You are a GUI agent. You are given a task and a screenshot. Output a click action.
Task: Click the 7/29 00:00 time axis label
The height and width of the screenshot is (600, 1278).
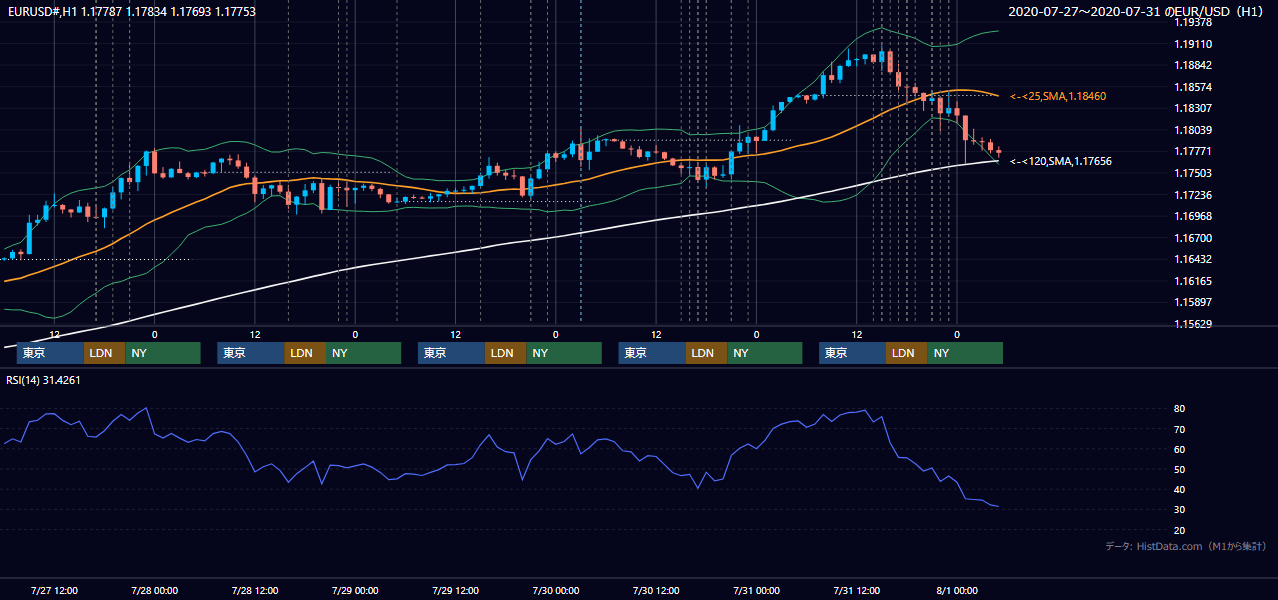tap(355, 590)
